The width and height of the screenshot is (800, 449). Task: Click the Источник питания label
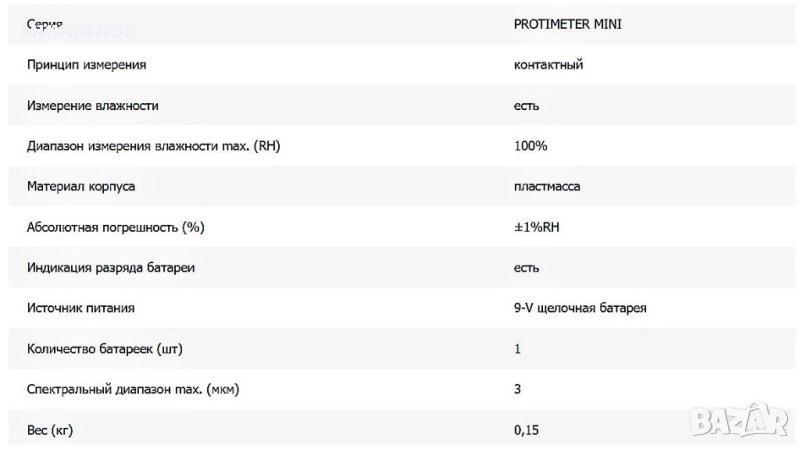click(81, 308)
